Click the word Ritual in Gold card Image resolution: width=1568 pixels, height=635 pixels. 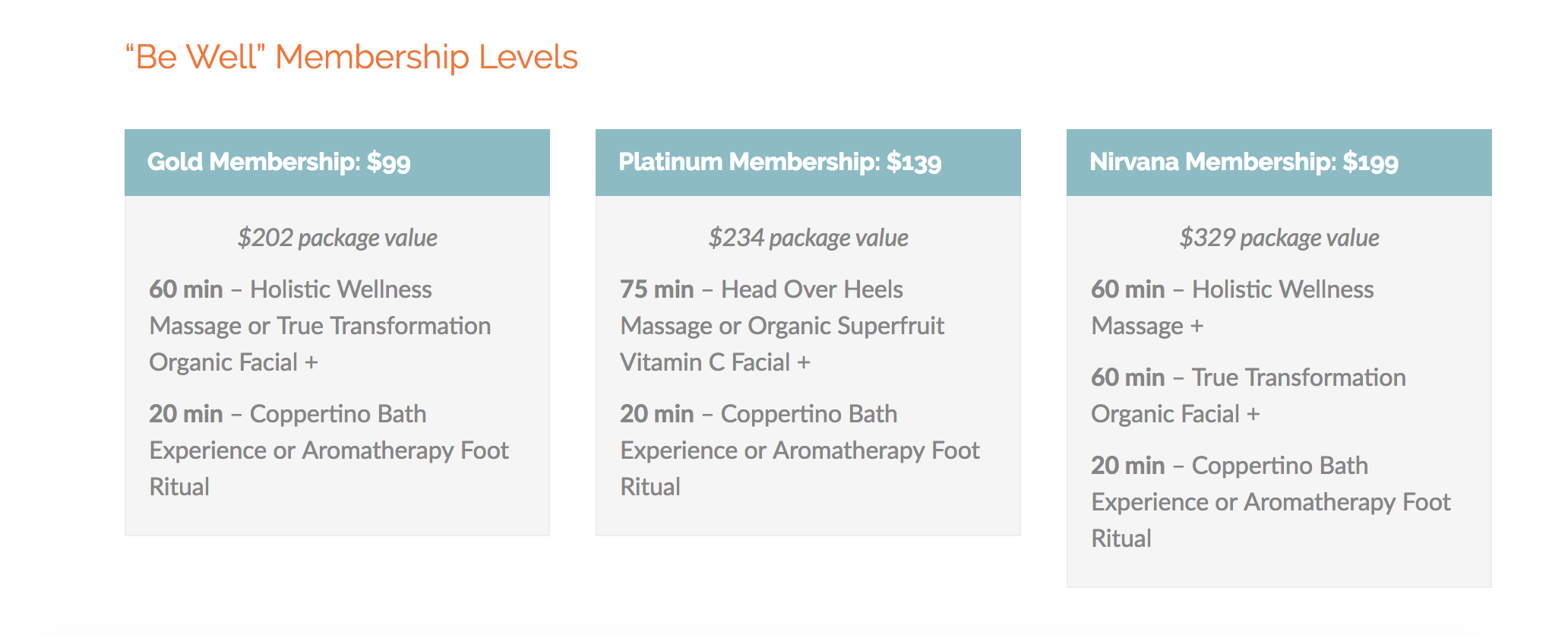pos(179,487)
